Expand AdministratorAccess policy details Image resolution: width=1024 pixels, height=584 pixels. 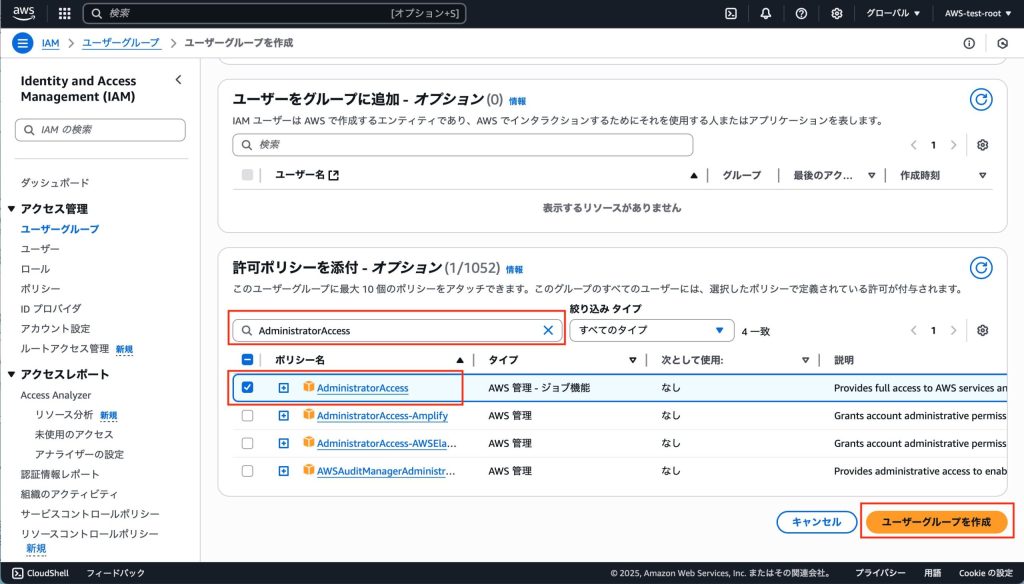[283, 388]
